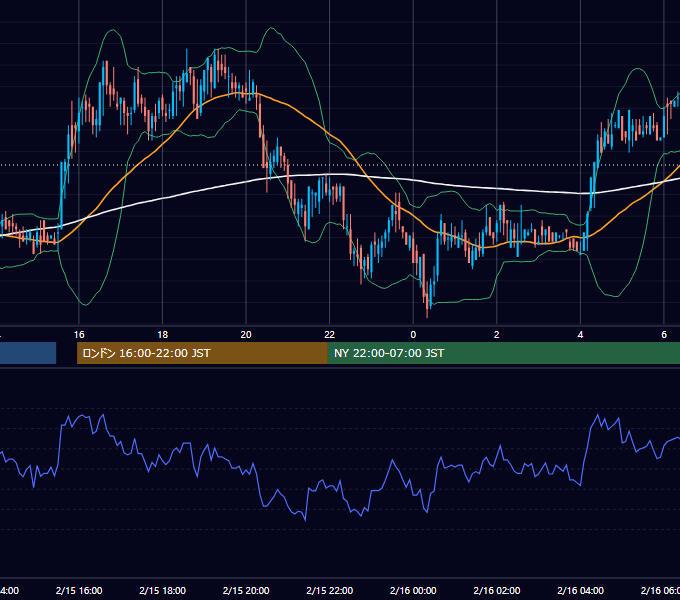This screenshot has width=680, height=600.
Task: Click the NY 22:00-07:00 JST session bar
Action: click(x=503, y=353)
